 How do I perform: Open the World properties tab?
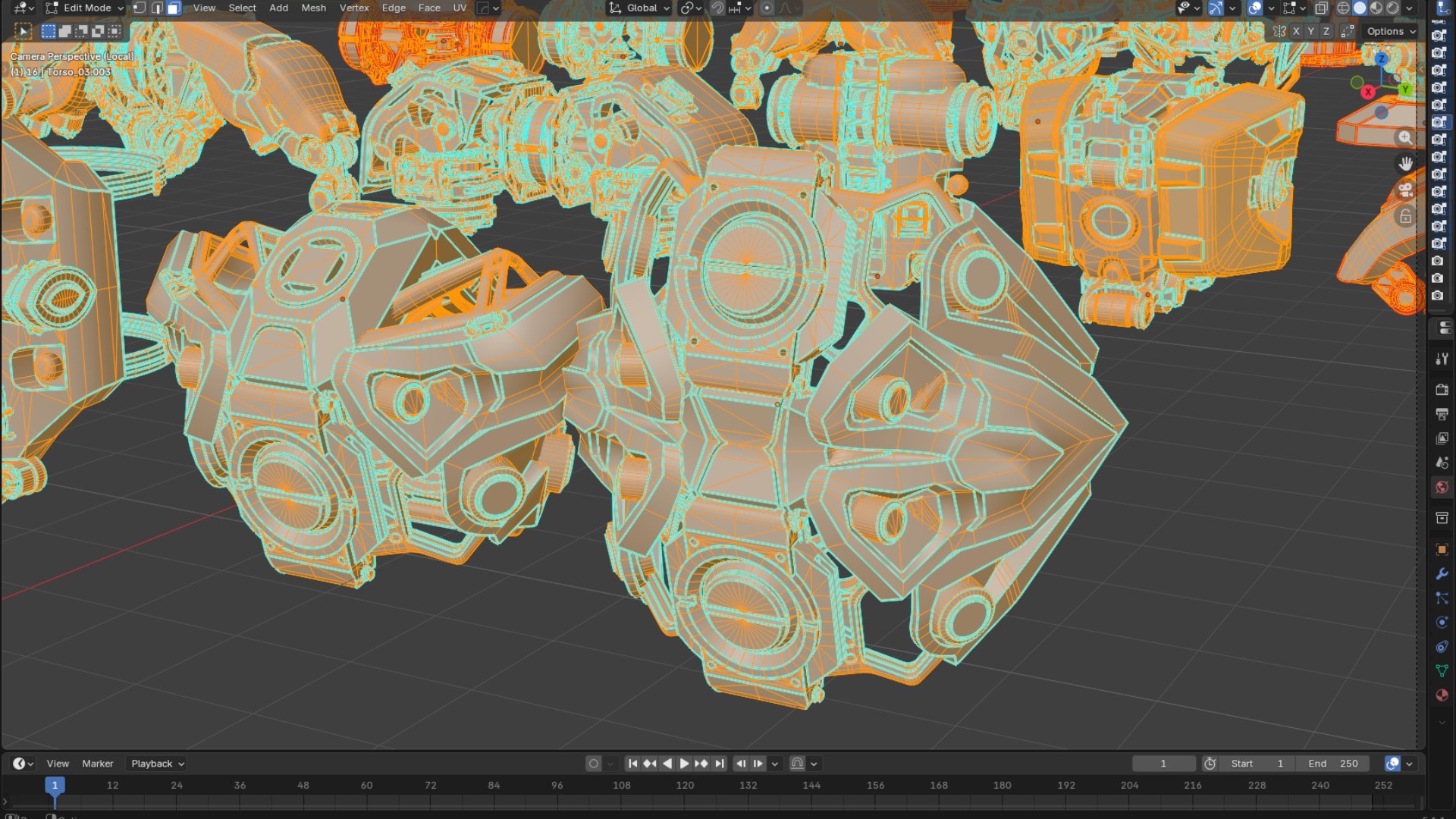pyautogui.click(x=1442, y=487)
